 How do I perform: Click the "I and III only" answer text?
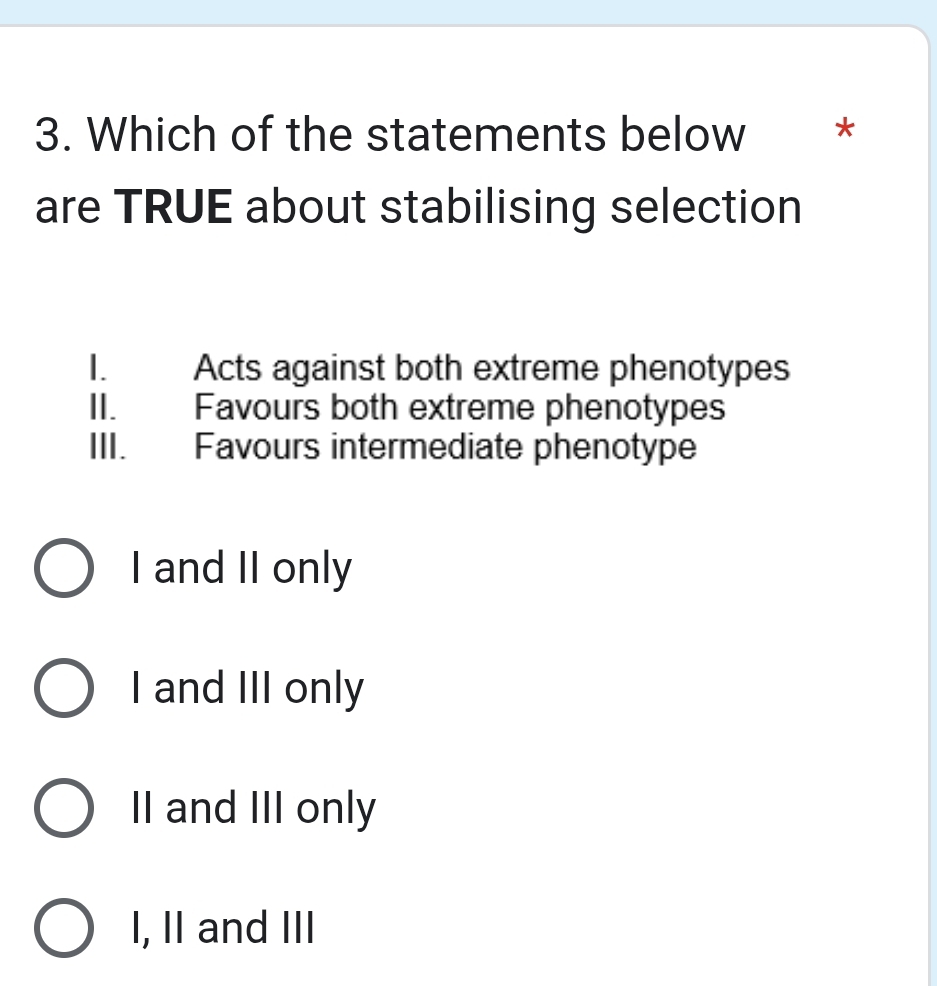tap(247, 689)
